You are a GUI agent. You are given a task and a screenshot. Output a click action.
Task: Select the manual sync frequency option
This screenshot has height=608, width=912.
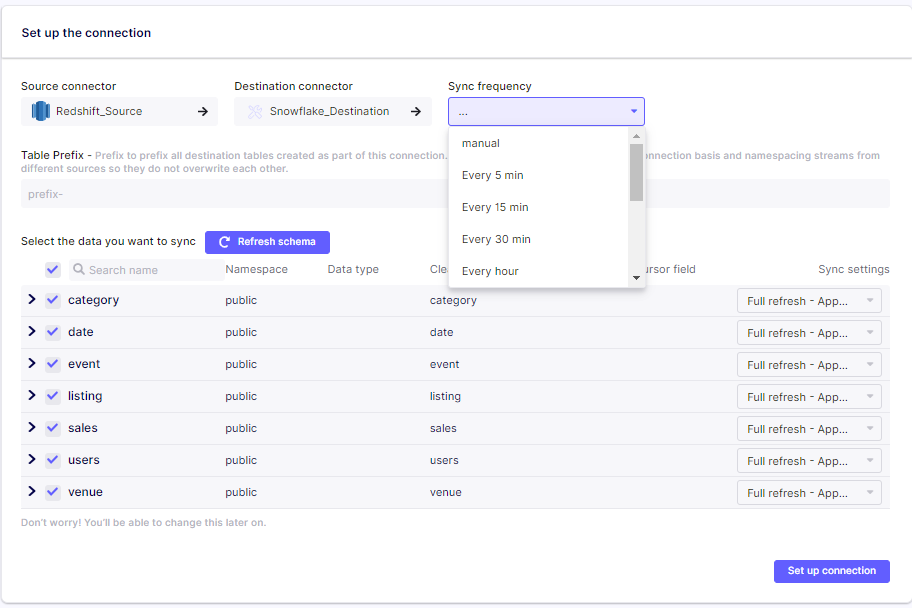tap(481, 143)
